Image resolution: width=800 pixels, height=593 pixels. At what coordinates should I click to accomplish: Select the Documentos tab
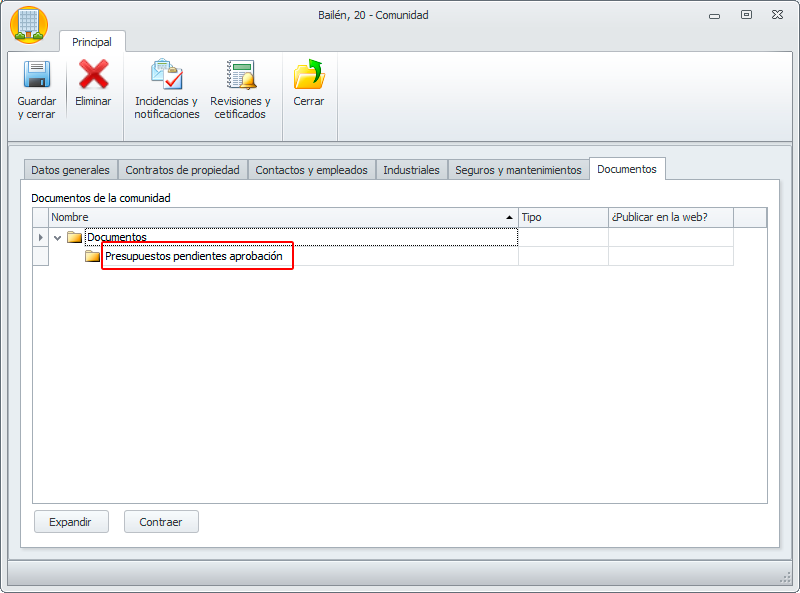[627, 169]
